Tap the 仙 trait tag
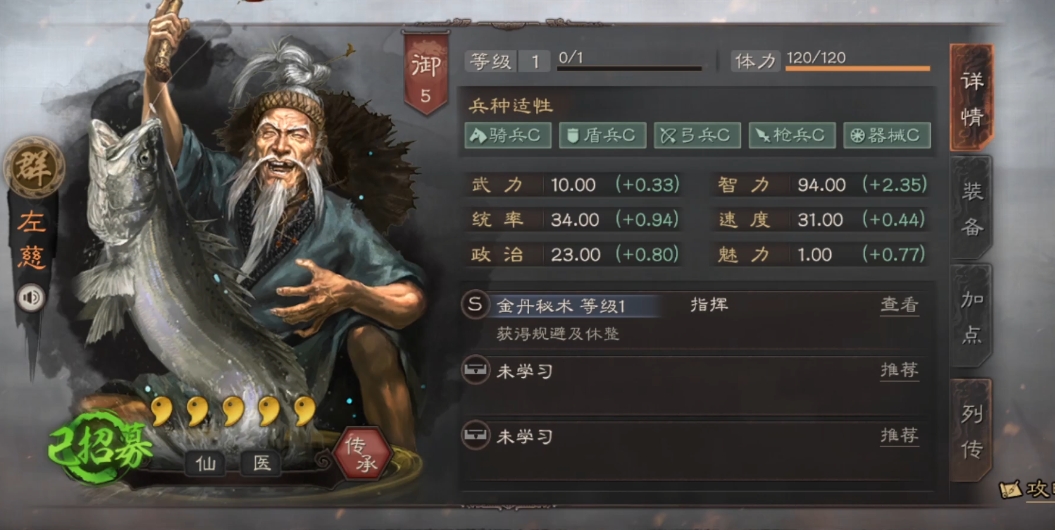 pyautogui.click(x=206, y=463)
